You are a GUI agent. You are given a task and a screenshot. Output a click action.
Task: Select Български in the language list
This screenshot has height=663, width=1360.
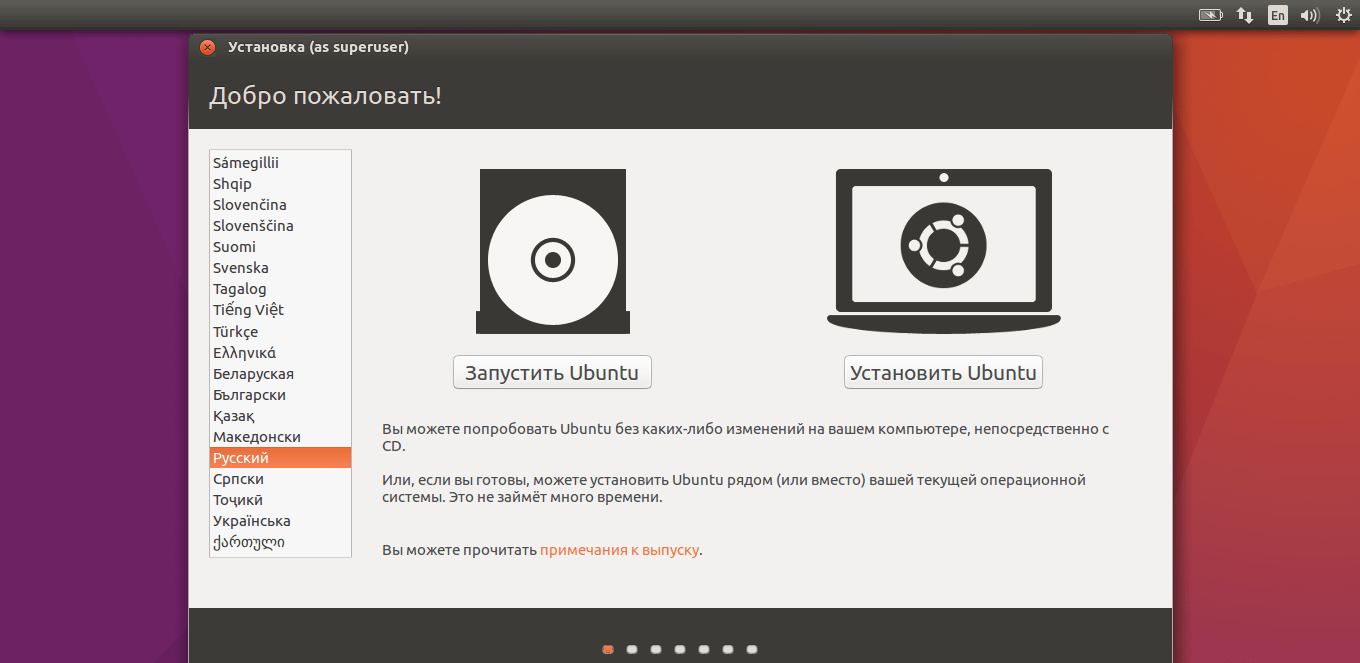coord(280,394)
